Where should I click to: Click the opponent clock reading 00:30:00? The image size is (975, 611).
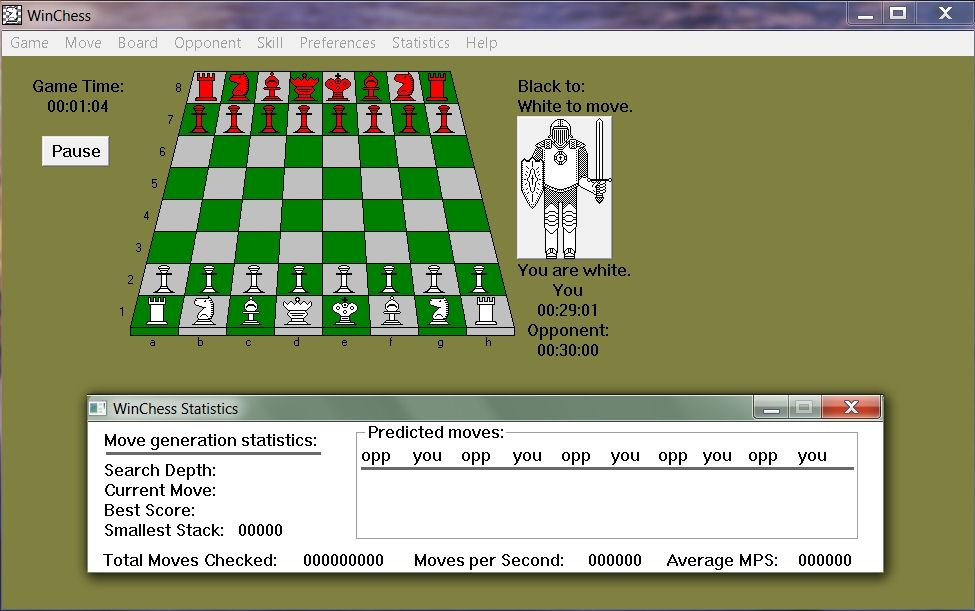pyautogui.click(x=568, y=350)
